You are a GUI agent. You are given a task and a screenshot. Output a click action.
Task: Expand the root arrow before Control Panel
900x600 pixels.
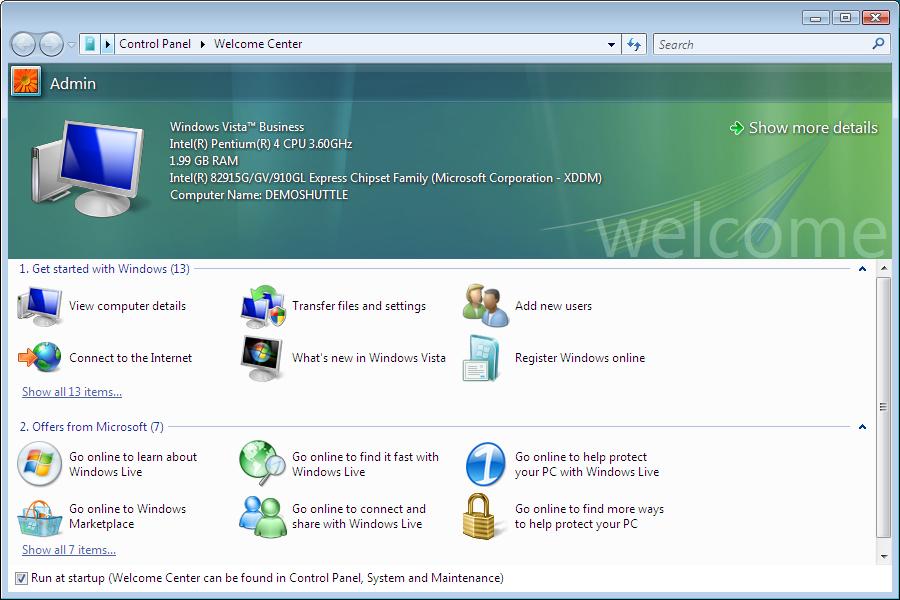click(107, 44)
